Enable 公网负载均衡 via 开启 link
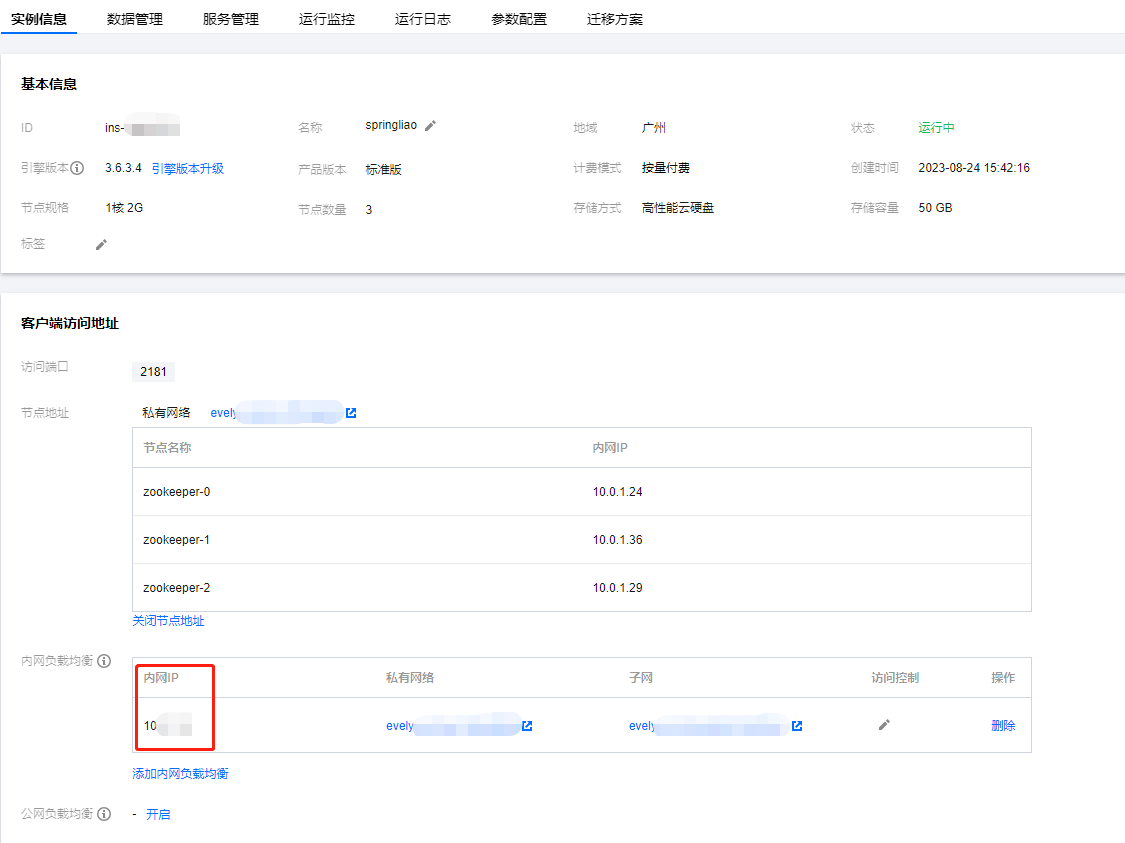This screenshot has height=843, width=1125. [x=158, y=814]
